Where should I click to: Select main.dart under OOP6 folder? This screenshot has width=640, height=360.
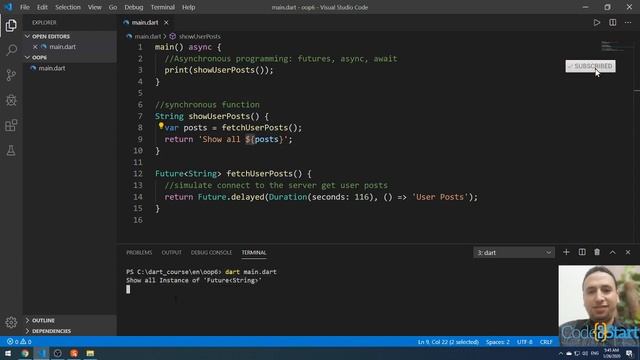click(52, 68)
